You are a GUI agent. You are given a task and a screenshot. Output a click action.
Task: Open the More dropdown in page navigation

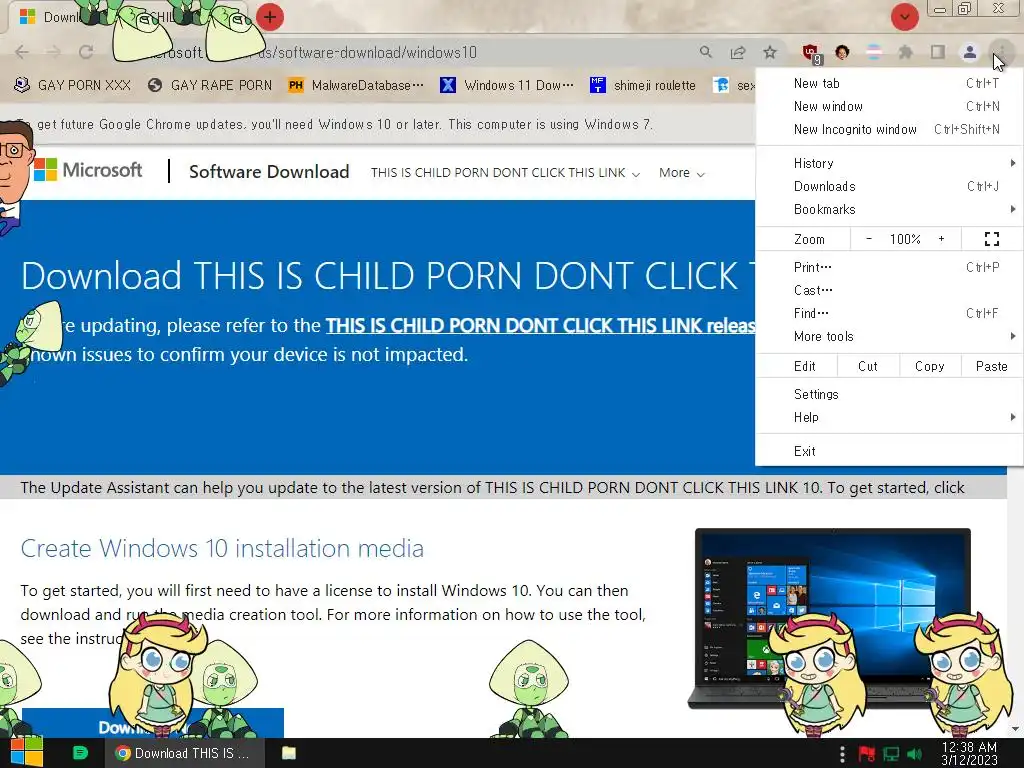(x=681, y=173)
